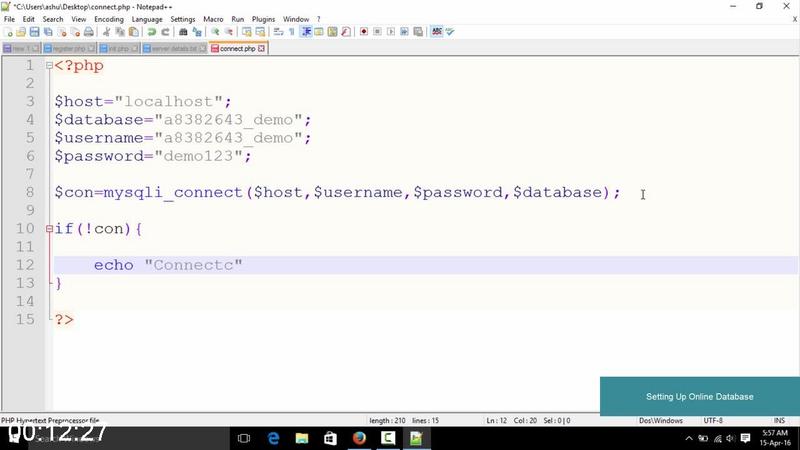Open a file using the folder toolbar icon

point(21,32)
